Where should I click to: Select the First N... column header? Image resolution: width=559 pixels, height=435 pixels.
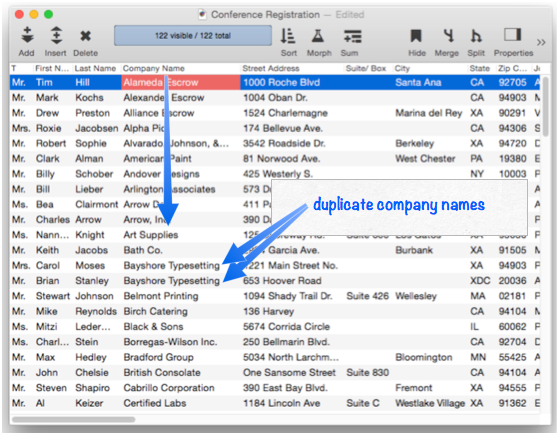[x=52, y=68]
